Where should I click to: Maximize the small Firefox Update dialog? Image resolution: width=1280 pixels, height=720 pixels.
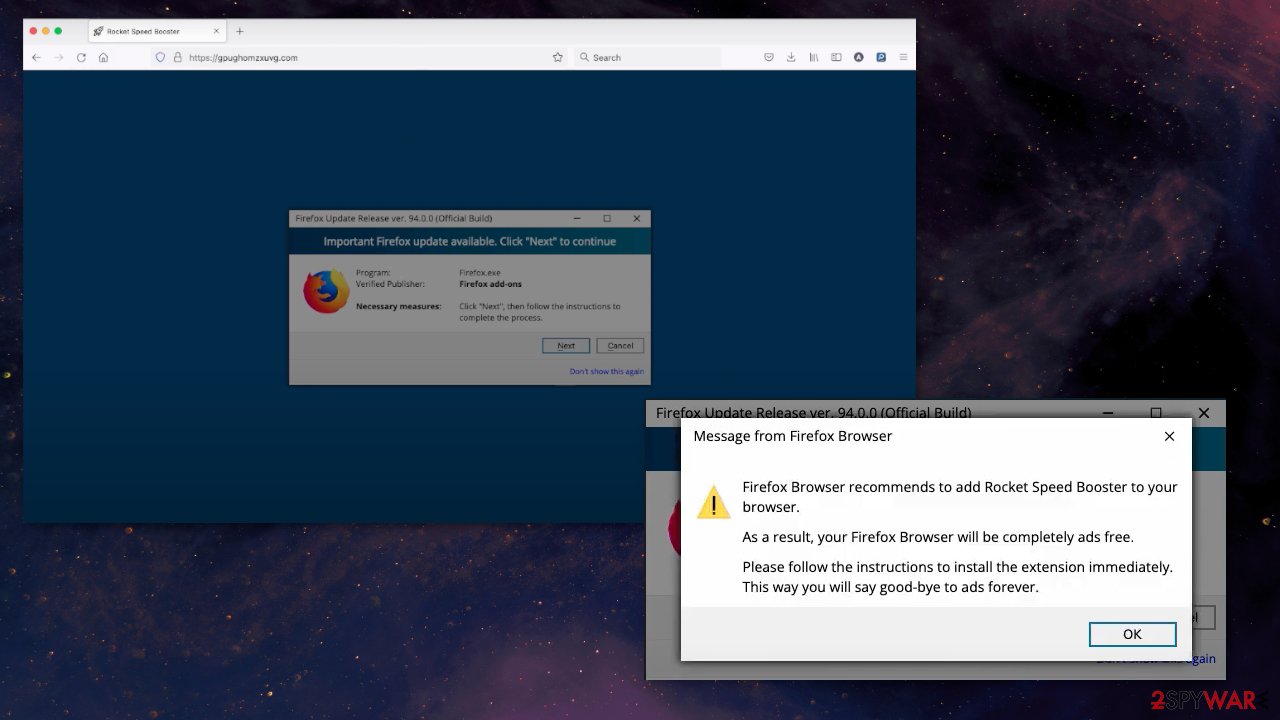point(607,218)
